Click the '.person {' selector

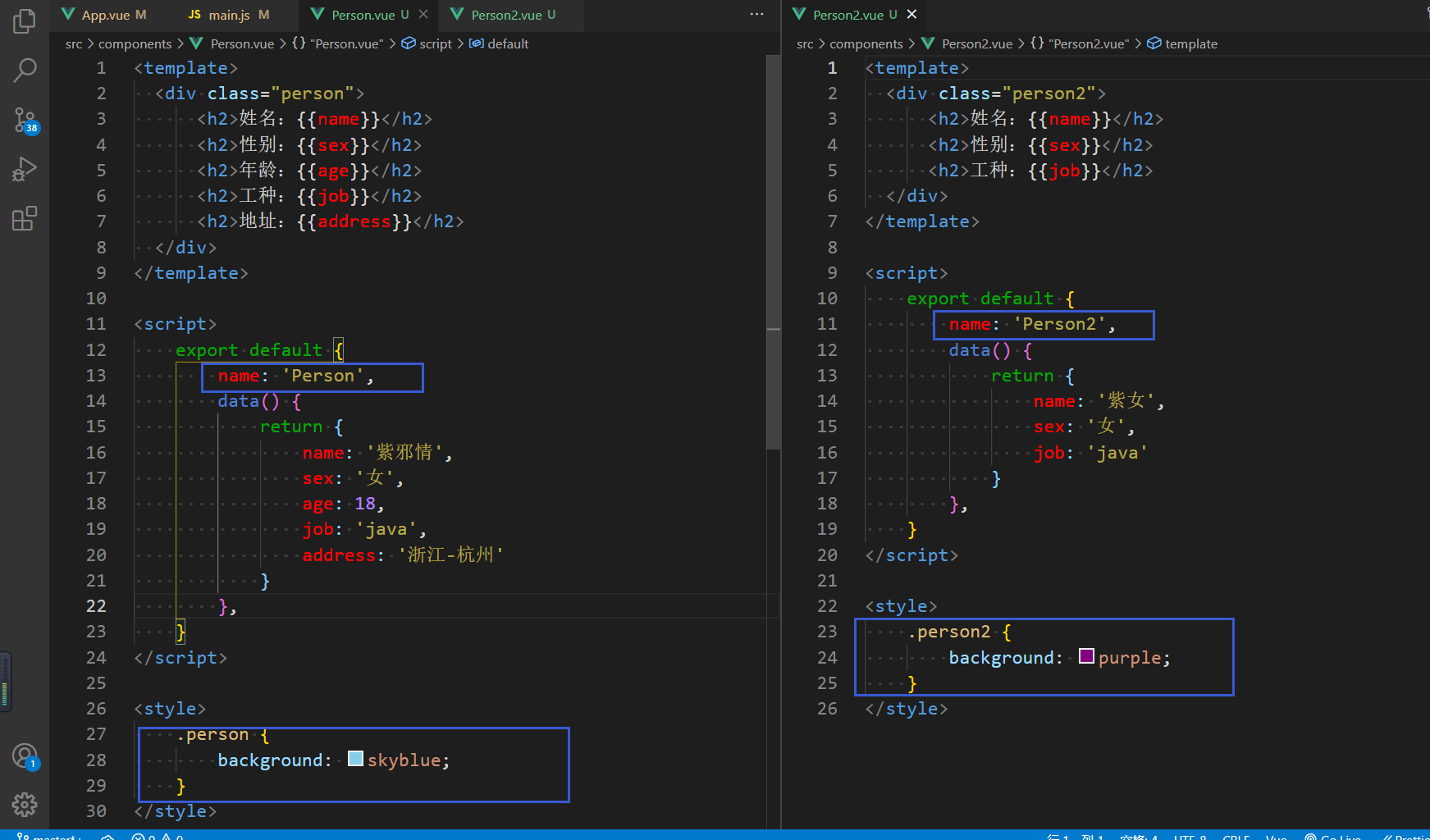click(x=223, y=735)
